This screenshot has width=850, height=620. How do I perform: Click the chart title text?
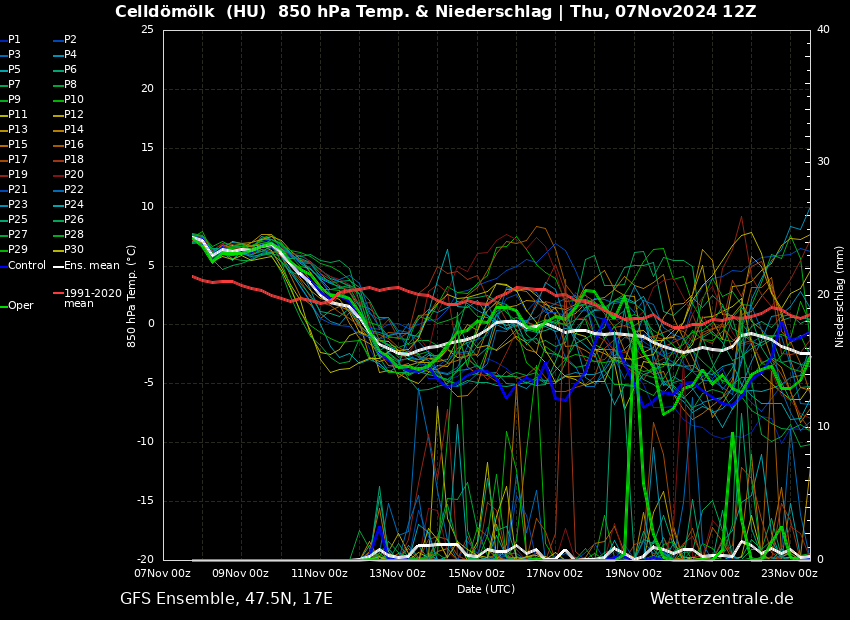click(435, 12)
